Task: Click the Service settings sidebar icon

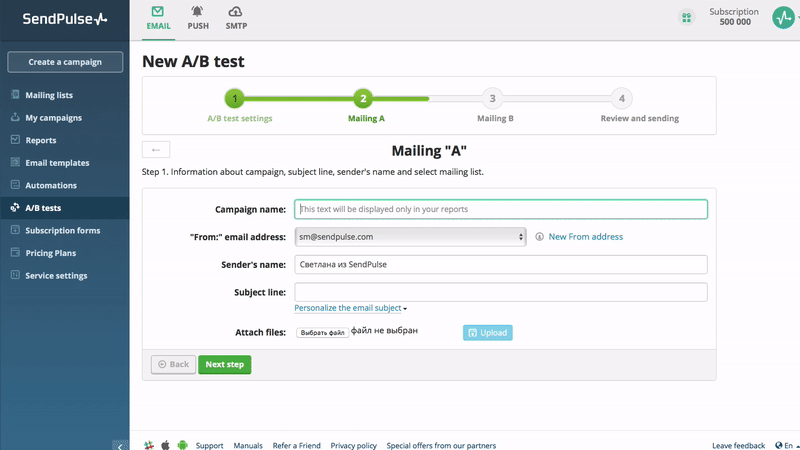Action: (x=15, y=274)
